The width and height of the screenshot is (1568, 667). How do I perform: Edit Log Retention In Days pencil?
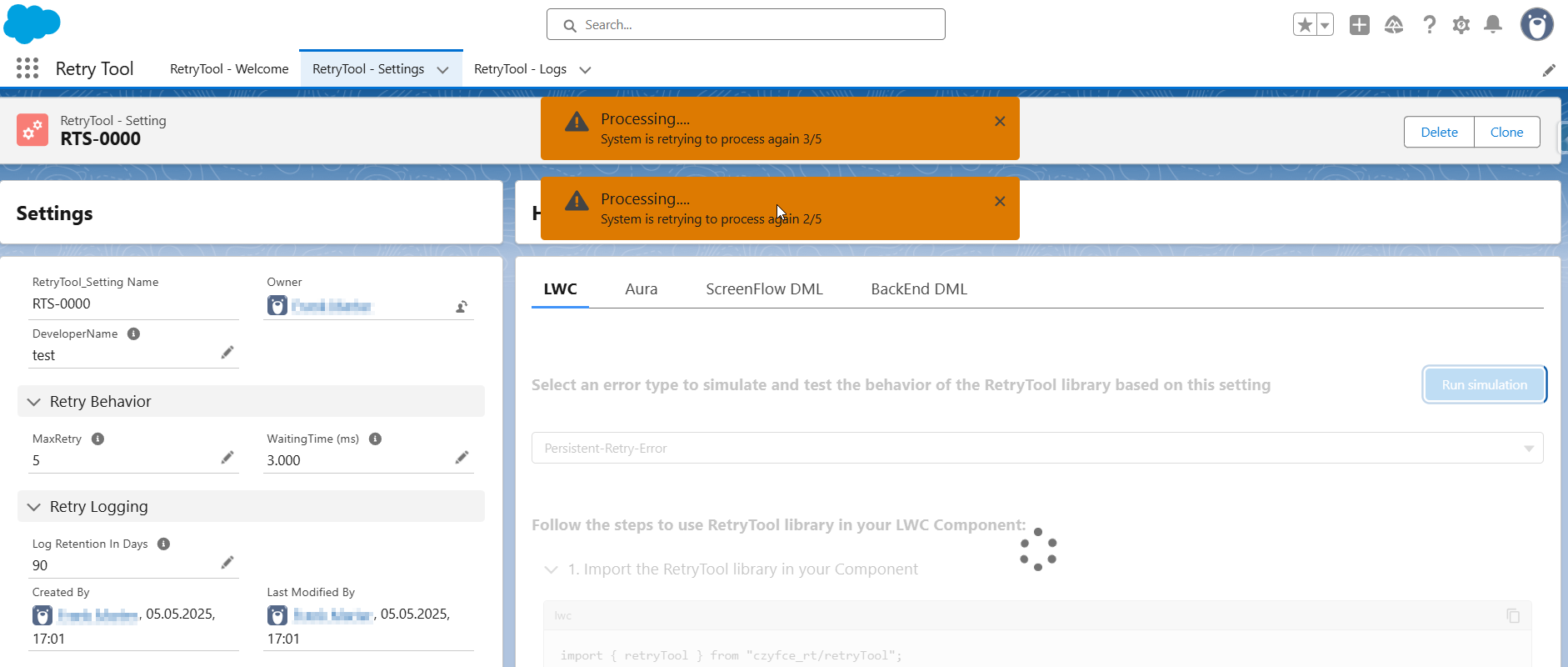[x=227, y=563]
